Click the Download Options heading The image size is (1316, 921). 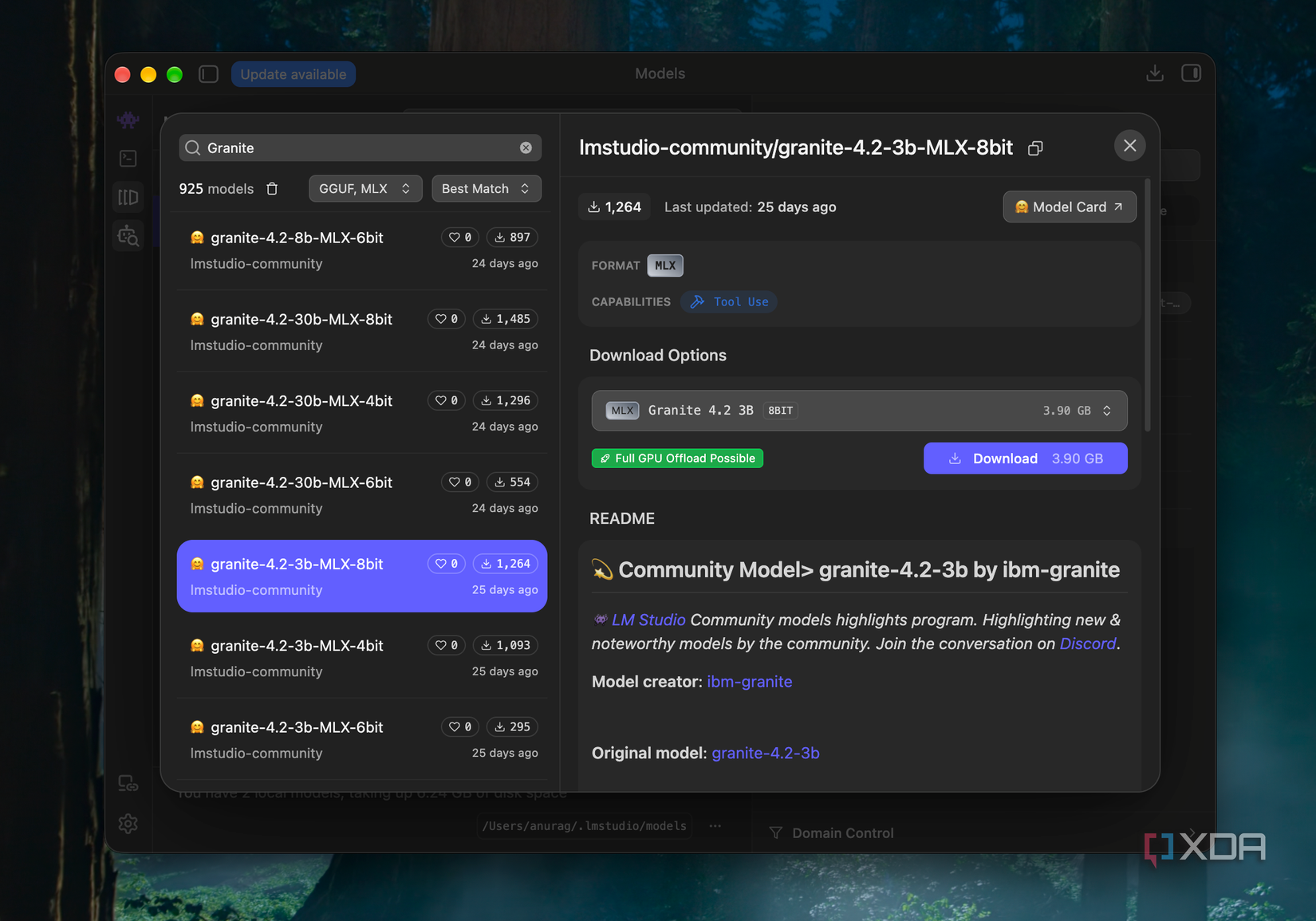(658, 356)
